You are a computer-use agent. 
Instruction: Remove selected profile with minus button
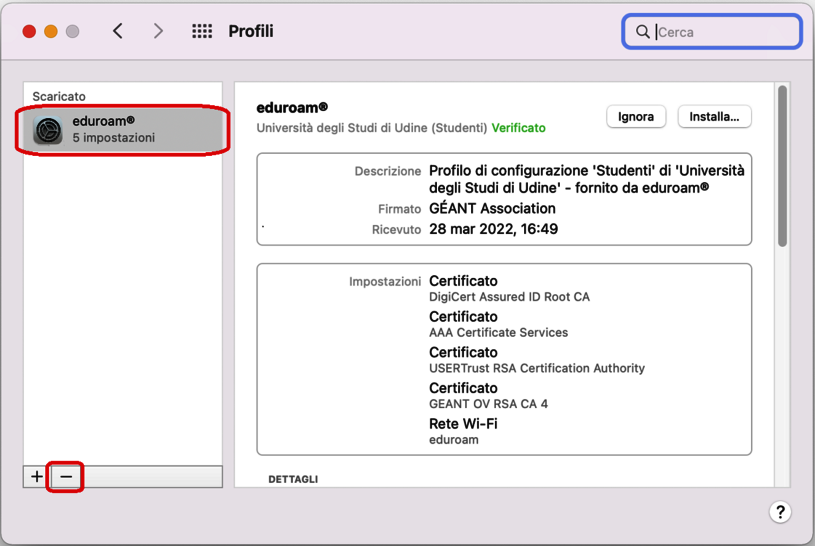pos(66,477)
